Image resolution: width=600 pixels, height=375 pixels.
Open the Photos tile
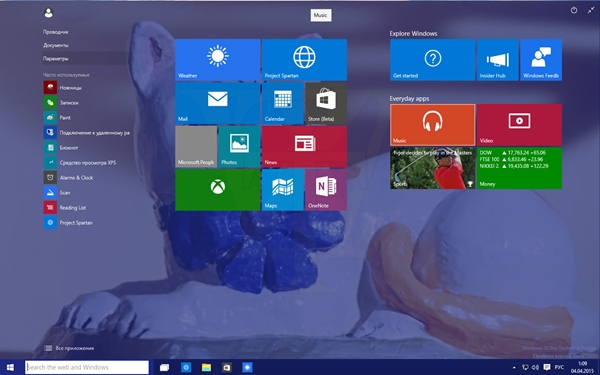239,147
